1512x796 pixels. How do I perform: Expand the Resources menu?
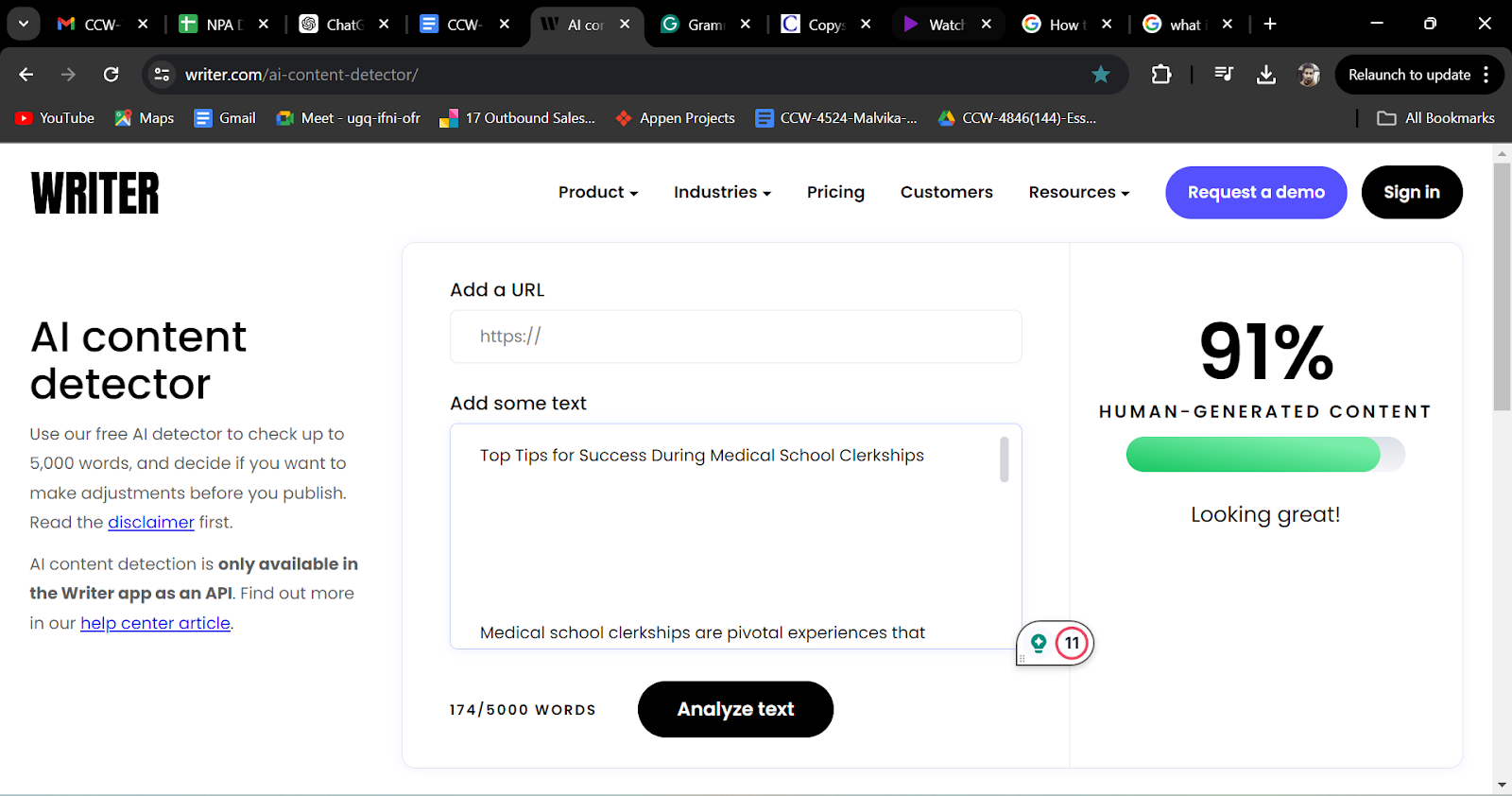click(x=1079, y=192)
